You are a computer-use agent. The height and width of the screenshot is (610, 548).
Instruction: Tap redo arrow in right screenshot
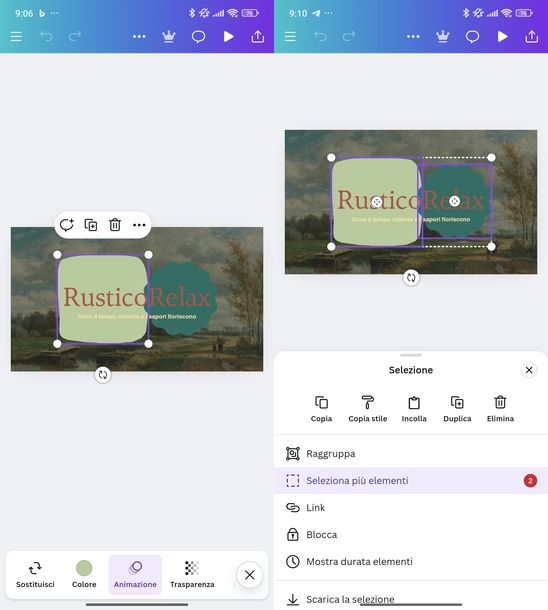(x=348, y=36)
